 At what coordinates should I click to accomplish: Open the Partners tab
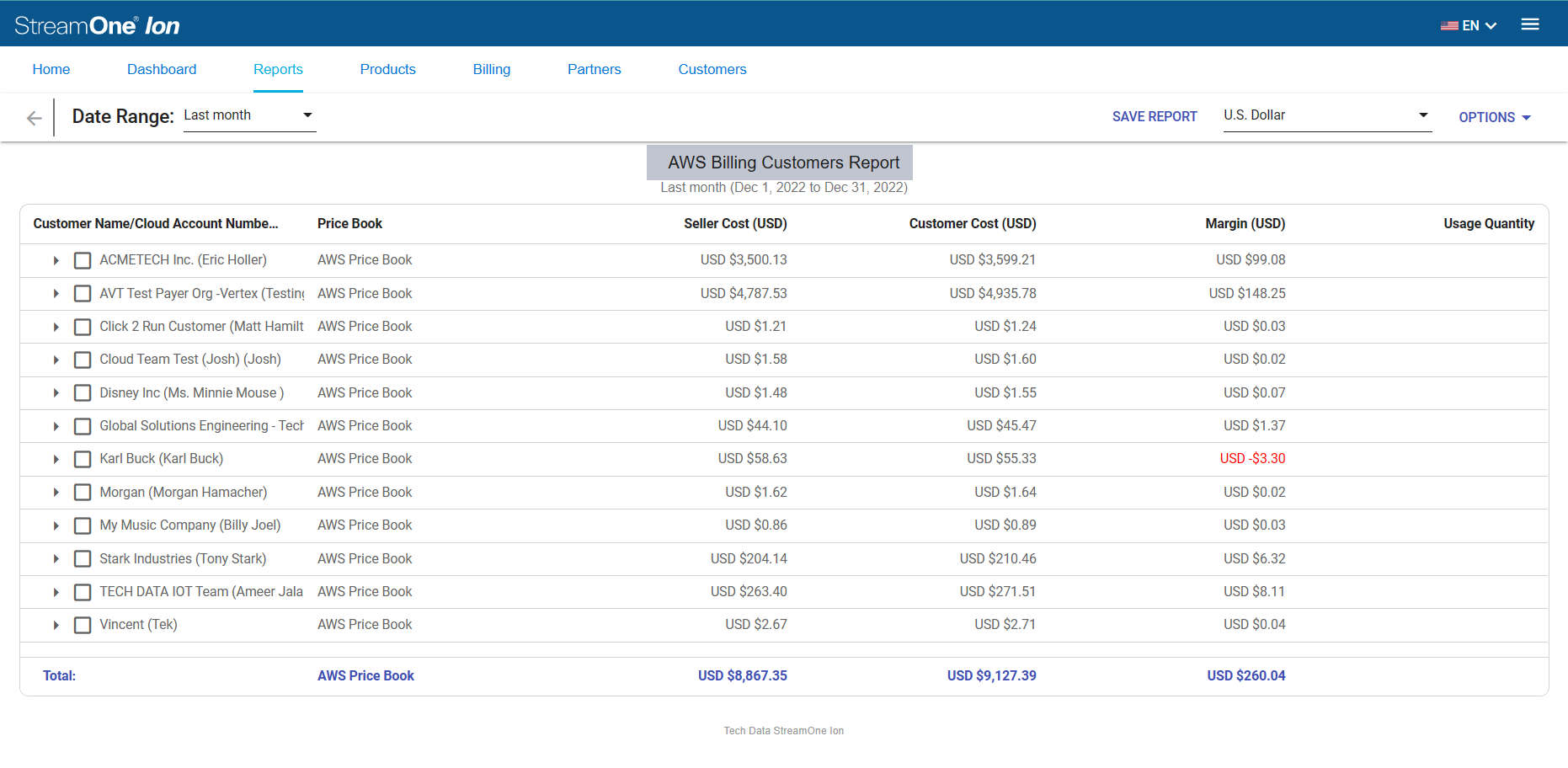point(595,69)
